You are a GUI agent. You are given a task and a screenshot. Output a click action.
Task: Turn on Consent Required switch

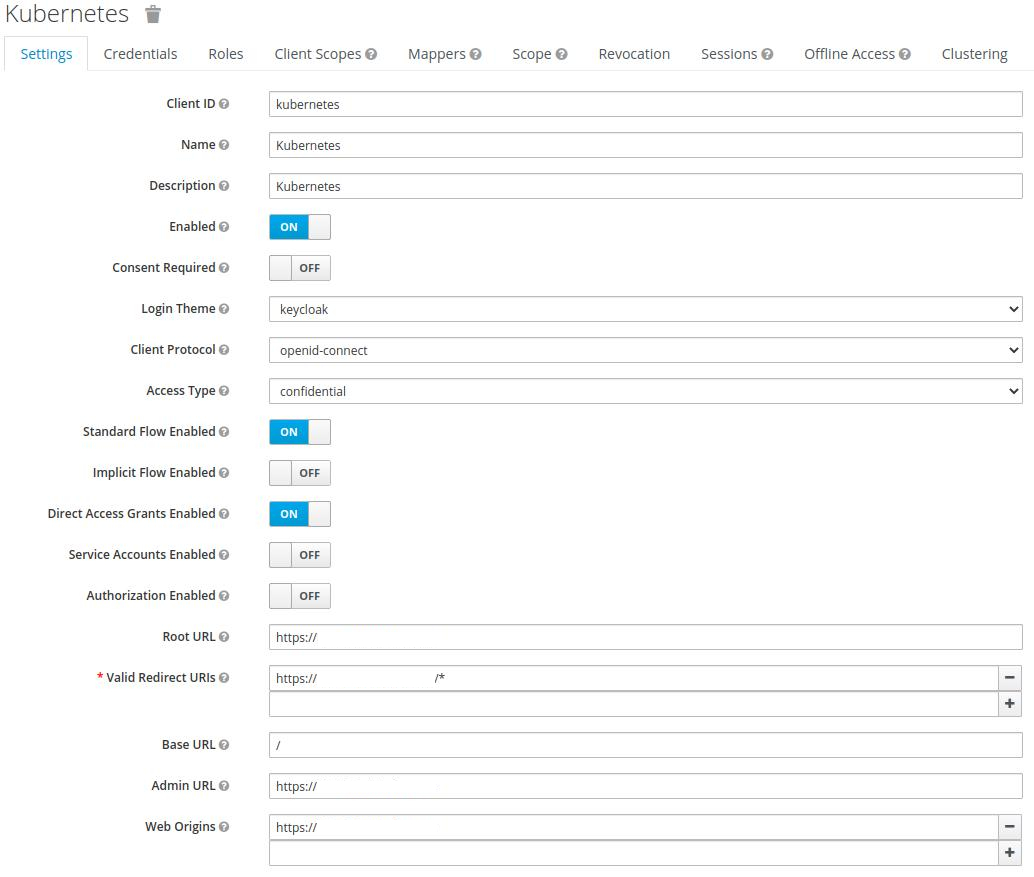300,268
